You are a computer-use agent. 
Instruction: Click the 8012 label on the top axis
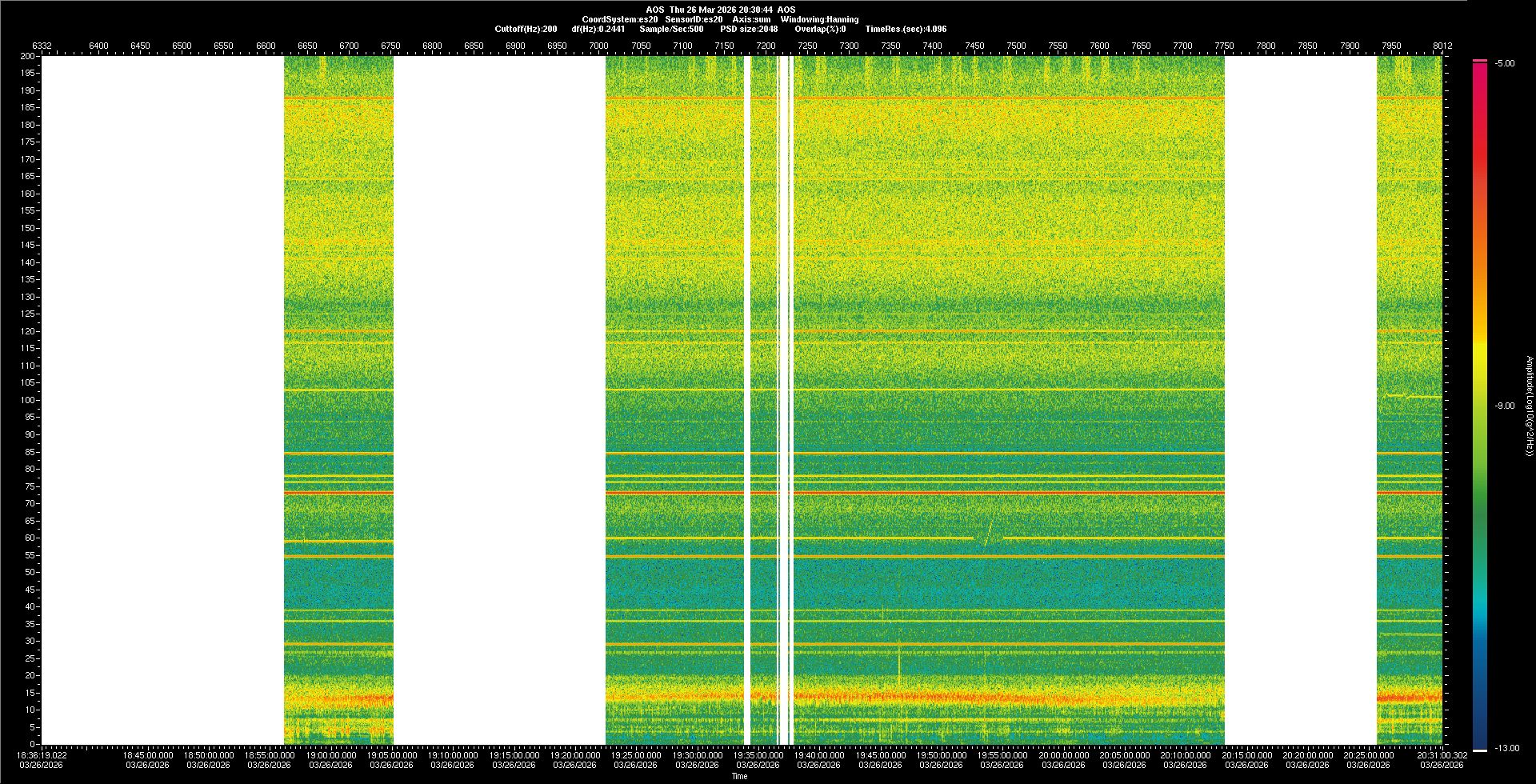[x=1442, y=46]
